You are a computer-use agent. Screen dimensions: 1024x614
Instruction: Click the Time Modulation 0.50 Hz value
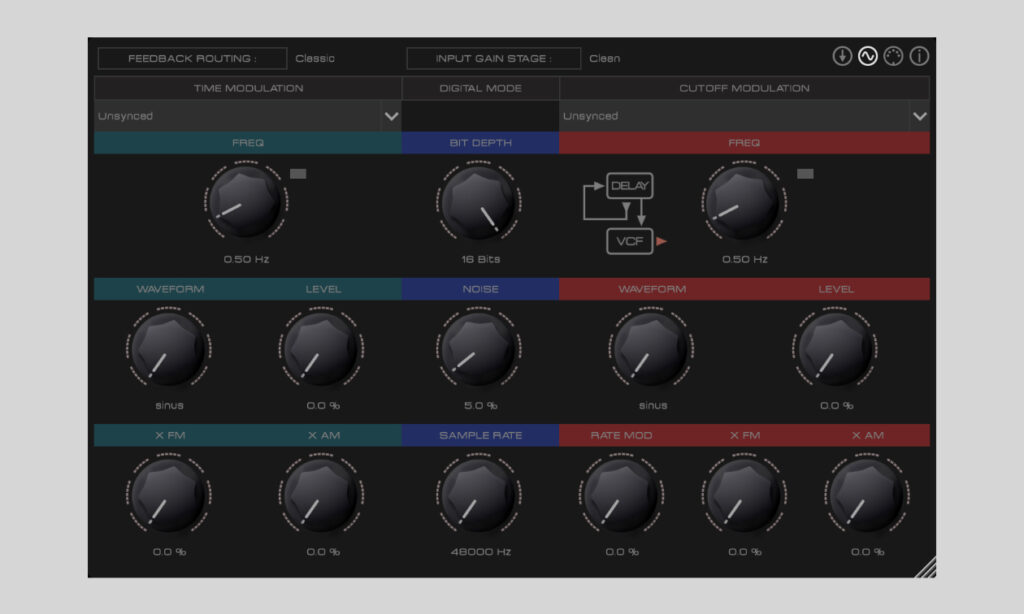[246, 259]
